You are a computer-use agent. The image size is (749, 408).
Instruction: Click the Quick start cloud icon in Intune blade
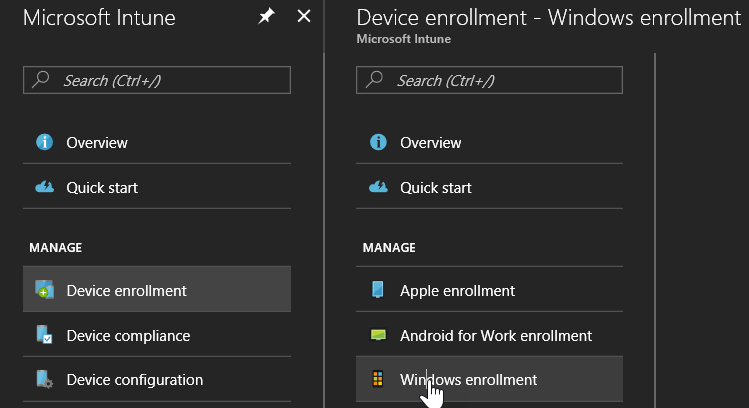[44, 188]
